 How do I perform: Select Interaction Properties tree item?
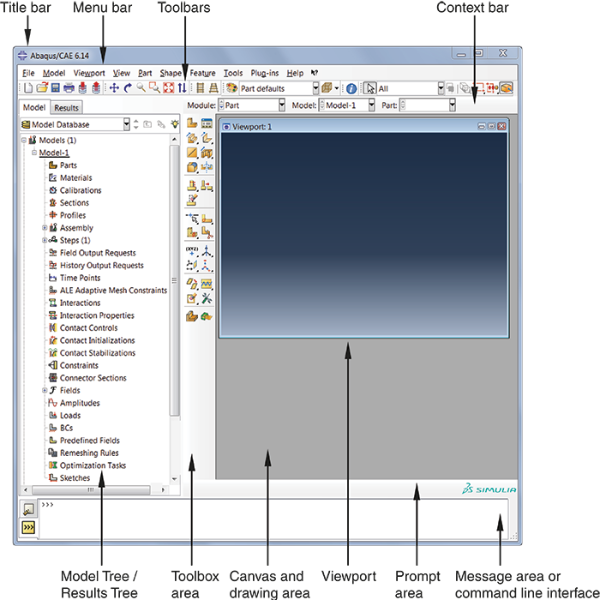[97, 315]
